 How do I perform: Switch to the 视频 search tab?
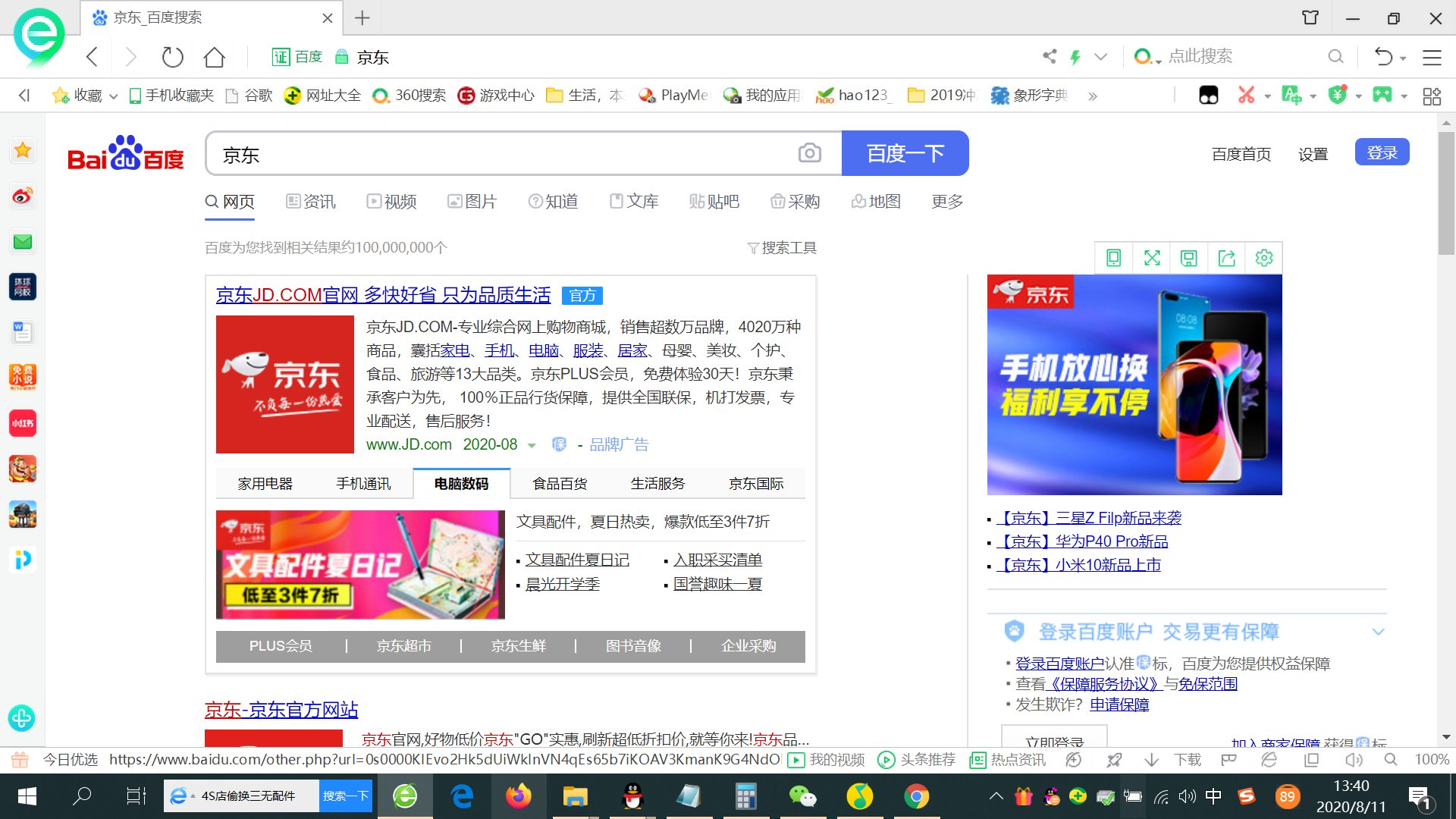coord(392,201)
